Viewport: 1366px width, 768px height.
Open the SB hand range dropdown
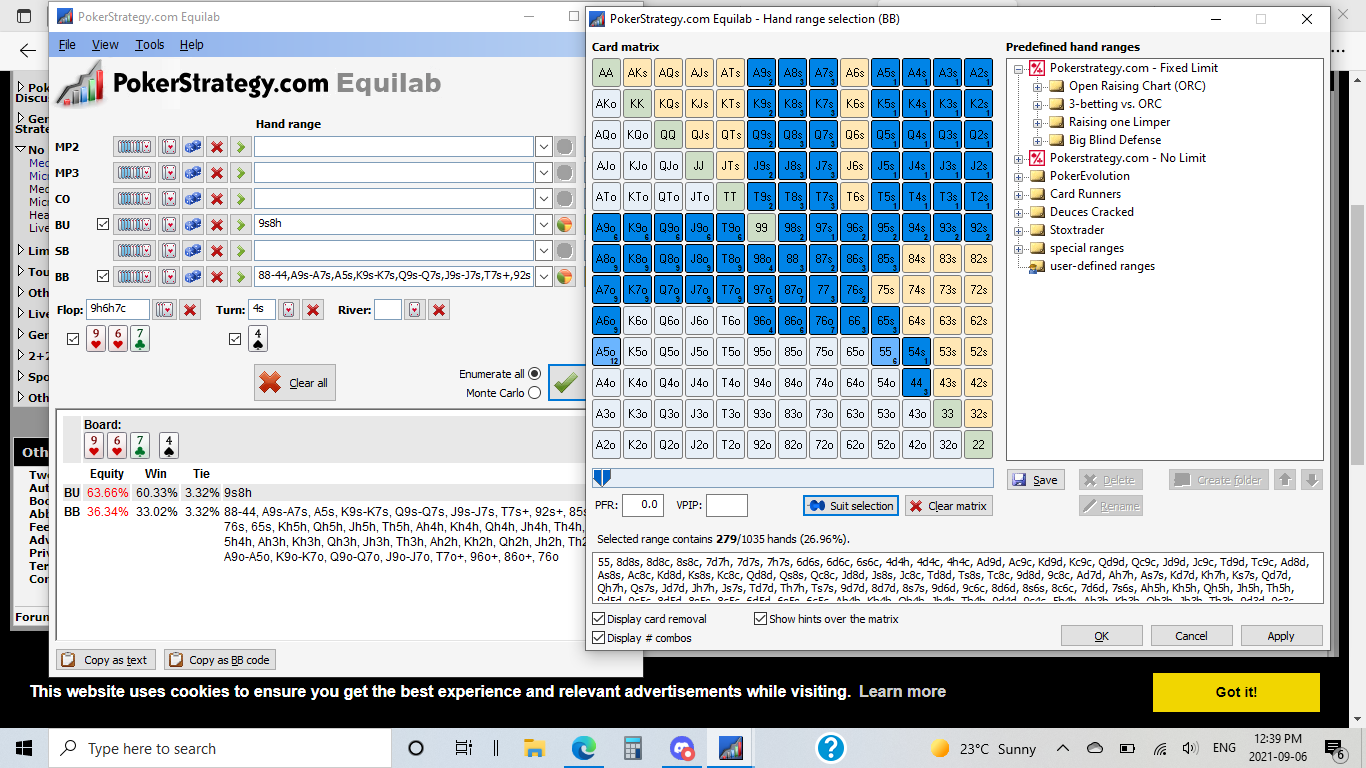click(x=544, y=250)
